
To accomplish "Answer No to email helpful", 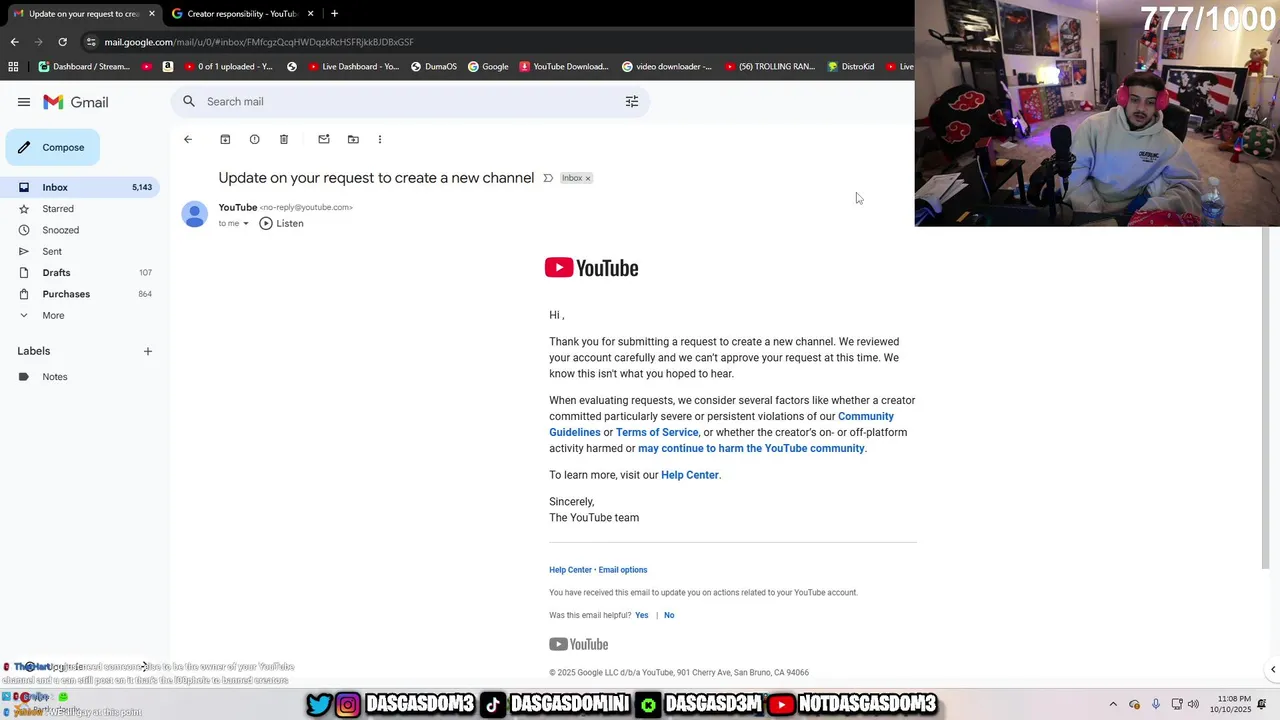I will coord(669,615).
